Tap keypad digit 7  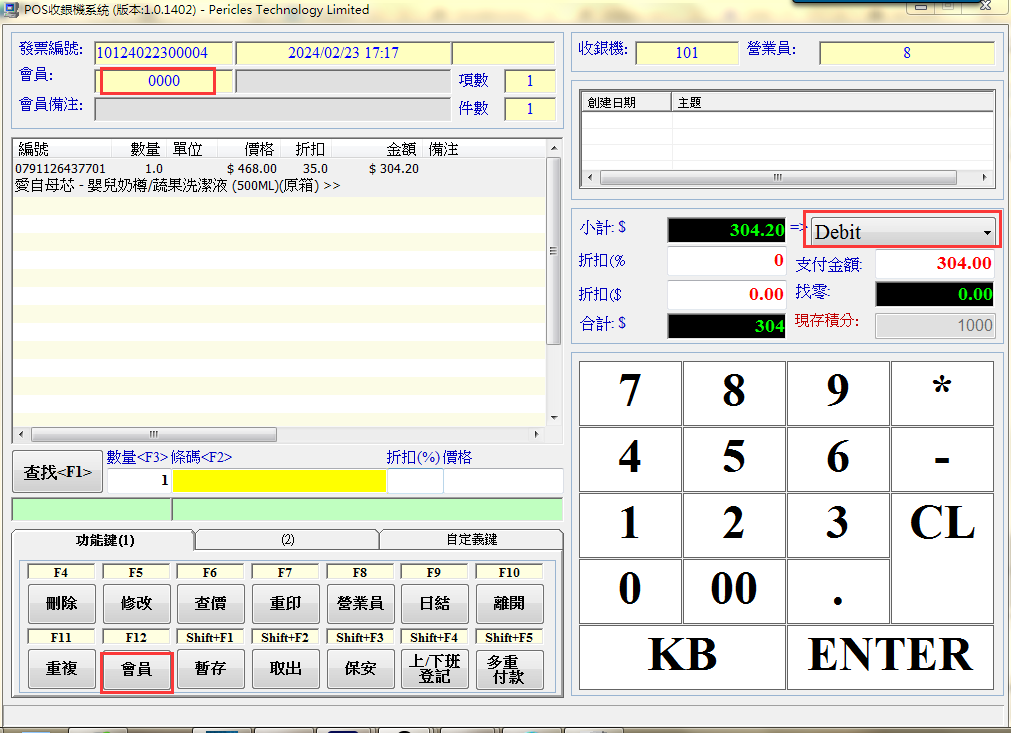630,393
